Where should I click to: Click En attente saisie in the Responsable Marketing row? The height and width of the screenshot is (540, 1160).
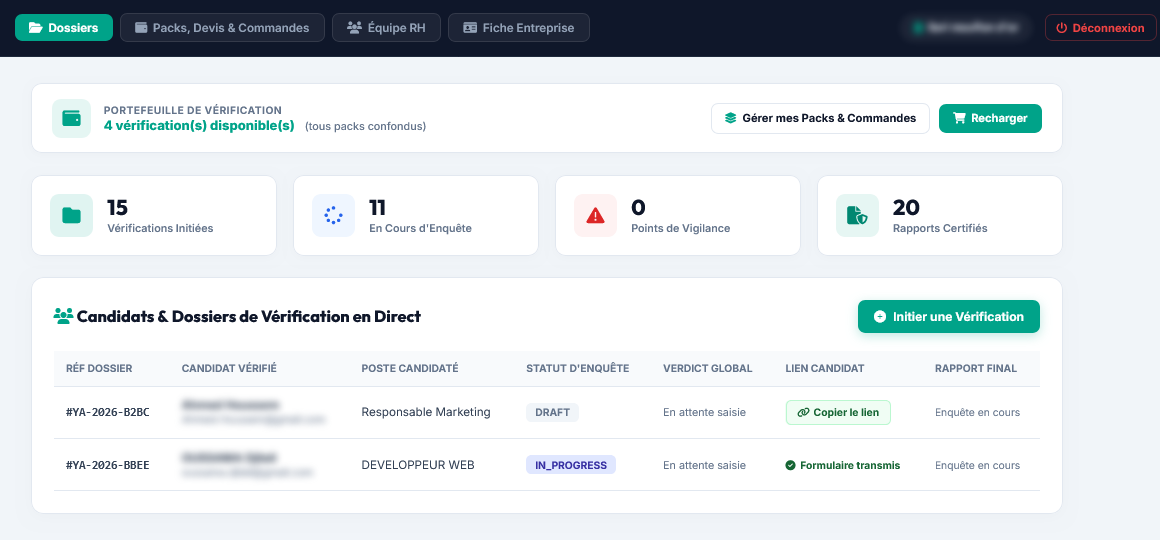704,412
